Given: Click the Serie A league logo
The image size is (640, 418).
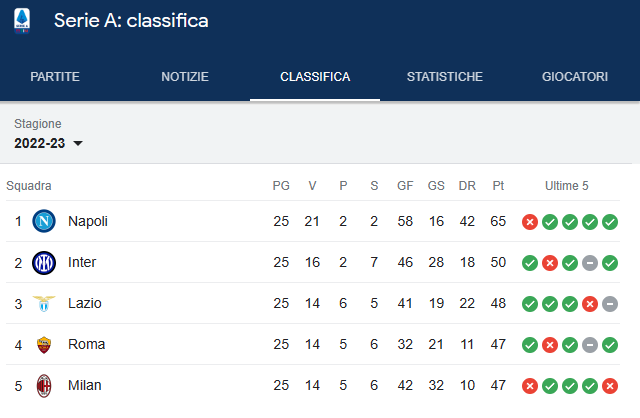Looking at the screenshot, I should (x=22, y=21).
